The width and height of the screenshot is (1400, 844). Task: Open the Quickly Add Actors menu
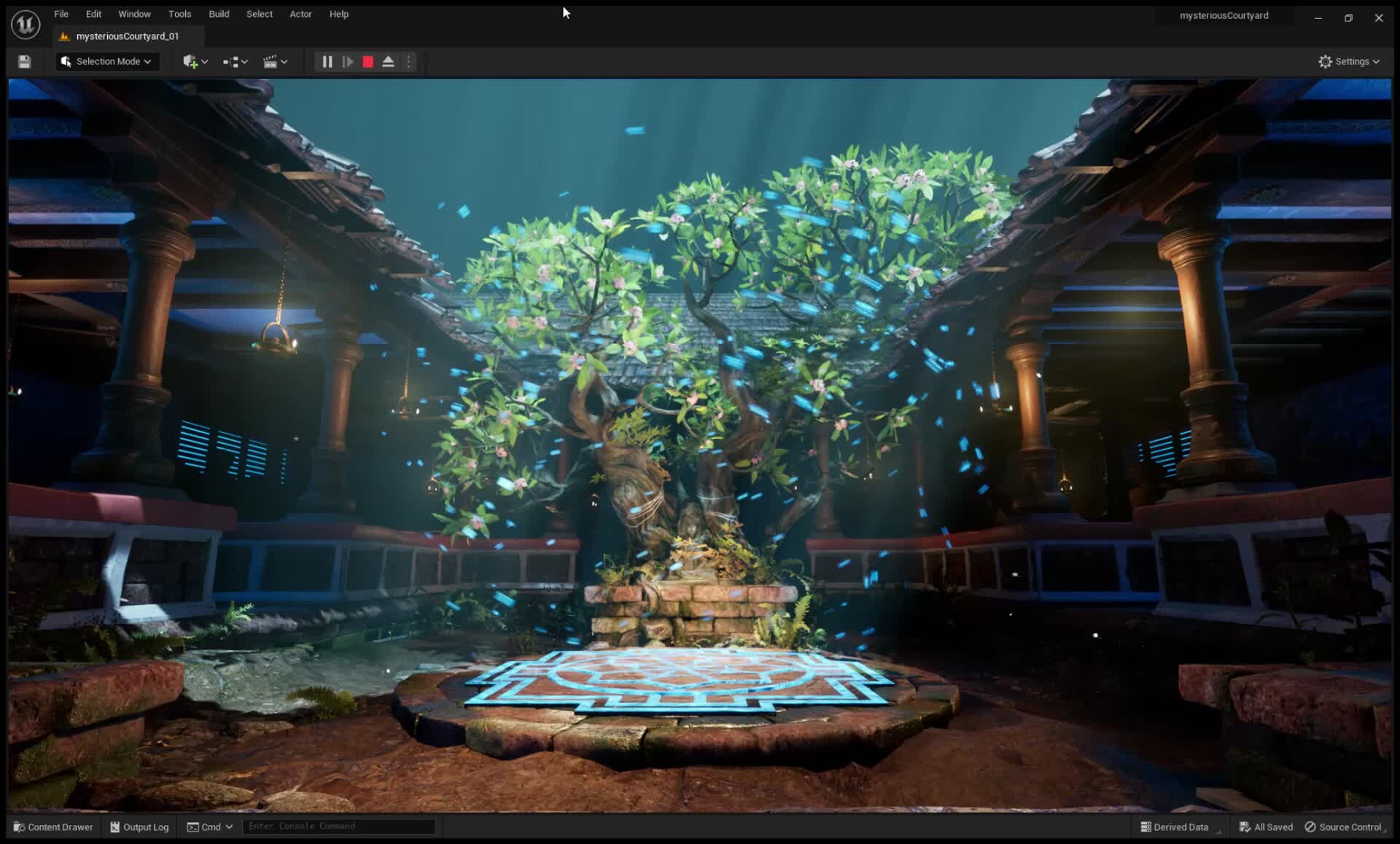[x=192, y=61]
